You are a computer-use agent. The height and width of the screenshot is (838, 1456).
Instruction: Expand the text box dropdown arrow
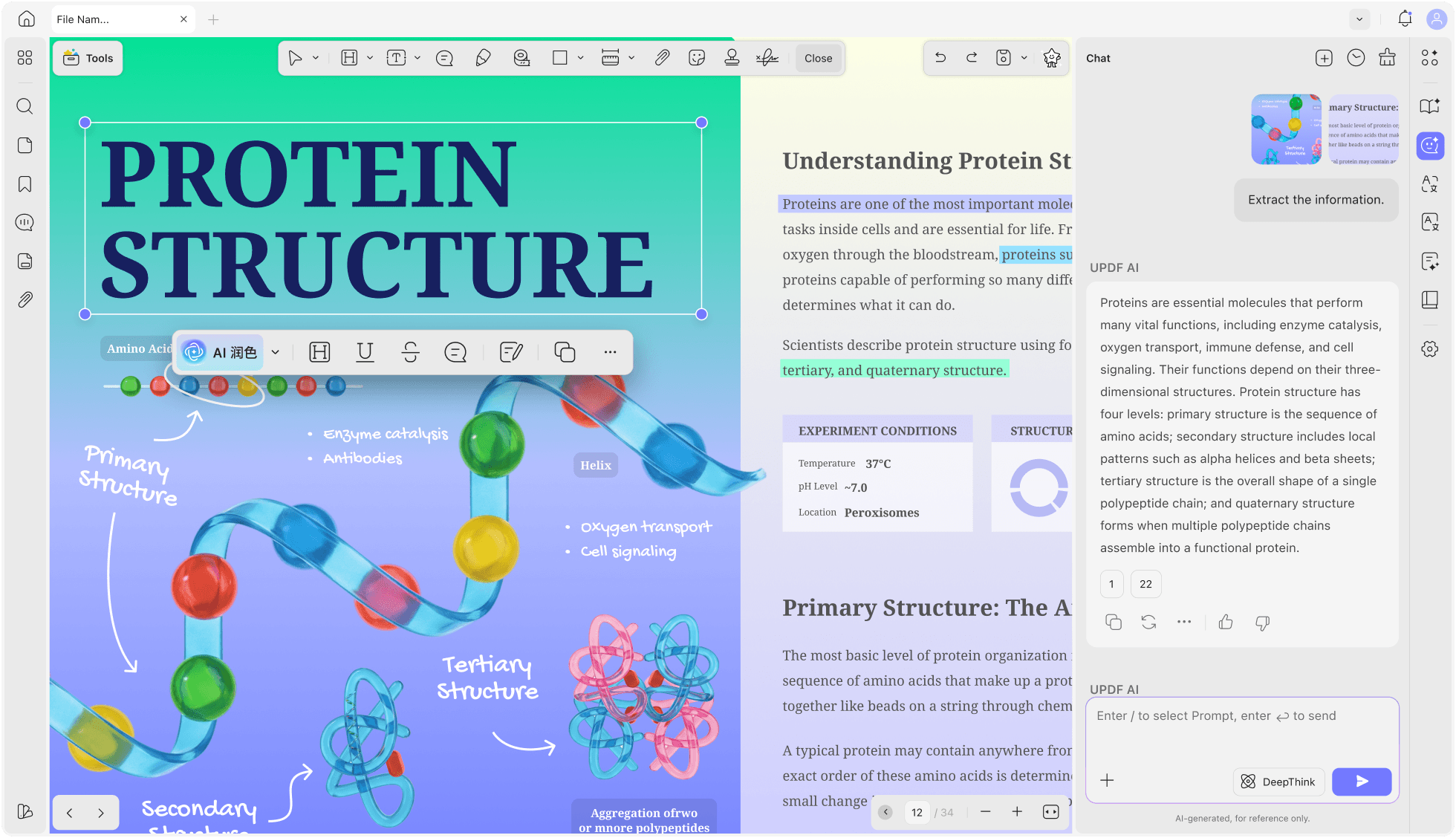(x=417, y=58)
